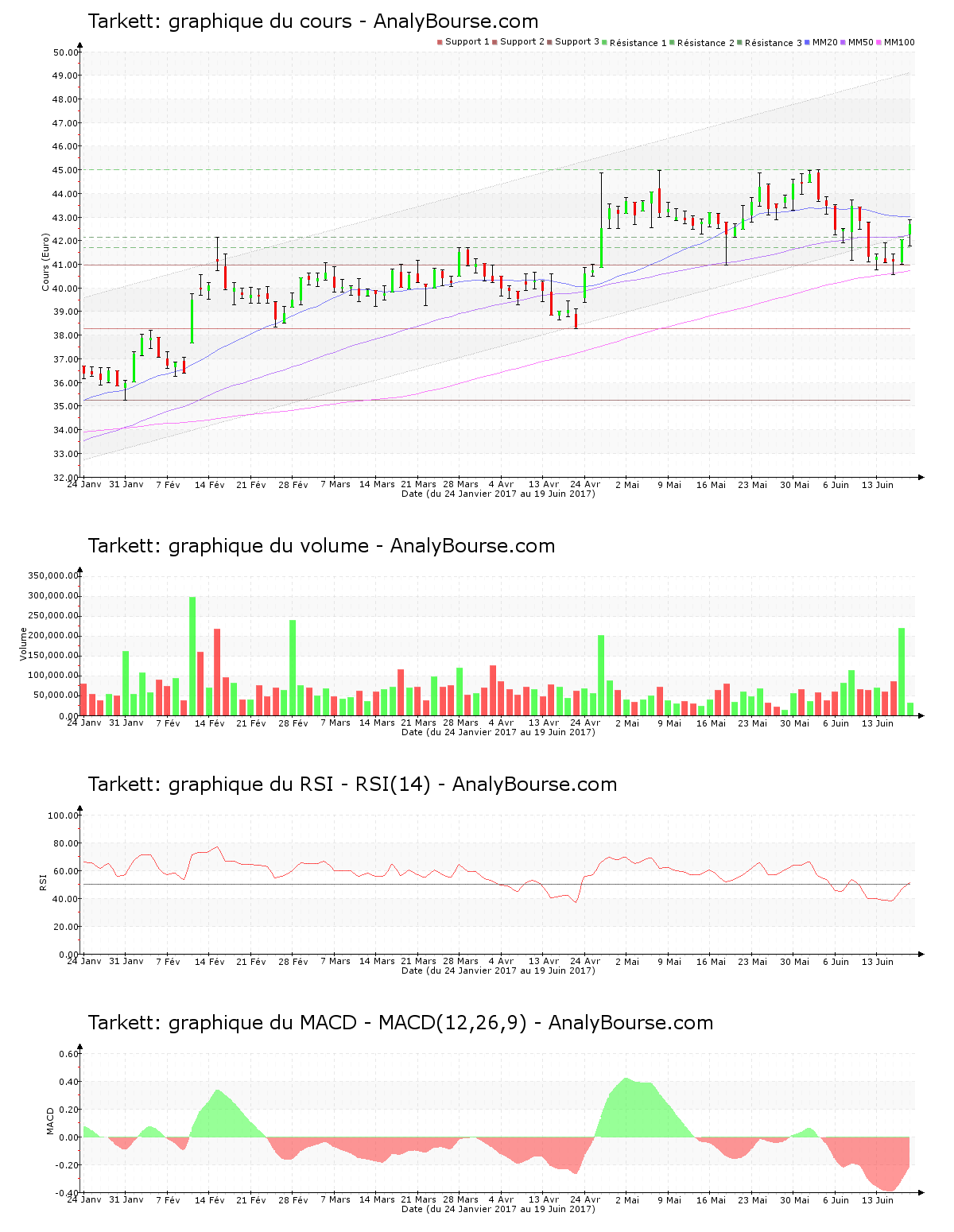Click the 45.00 value on price axis
Viewport: 954px width, 1232px height.
click(x=65, y=170)
